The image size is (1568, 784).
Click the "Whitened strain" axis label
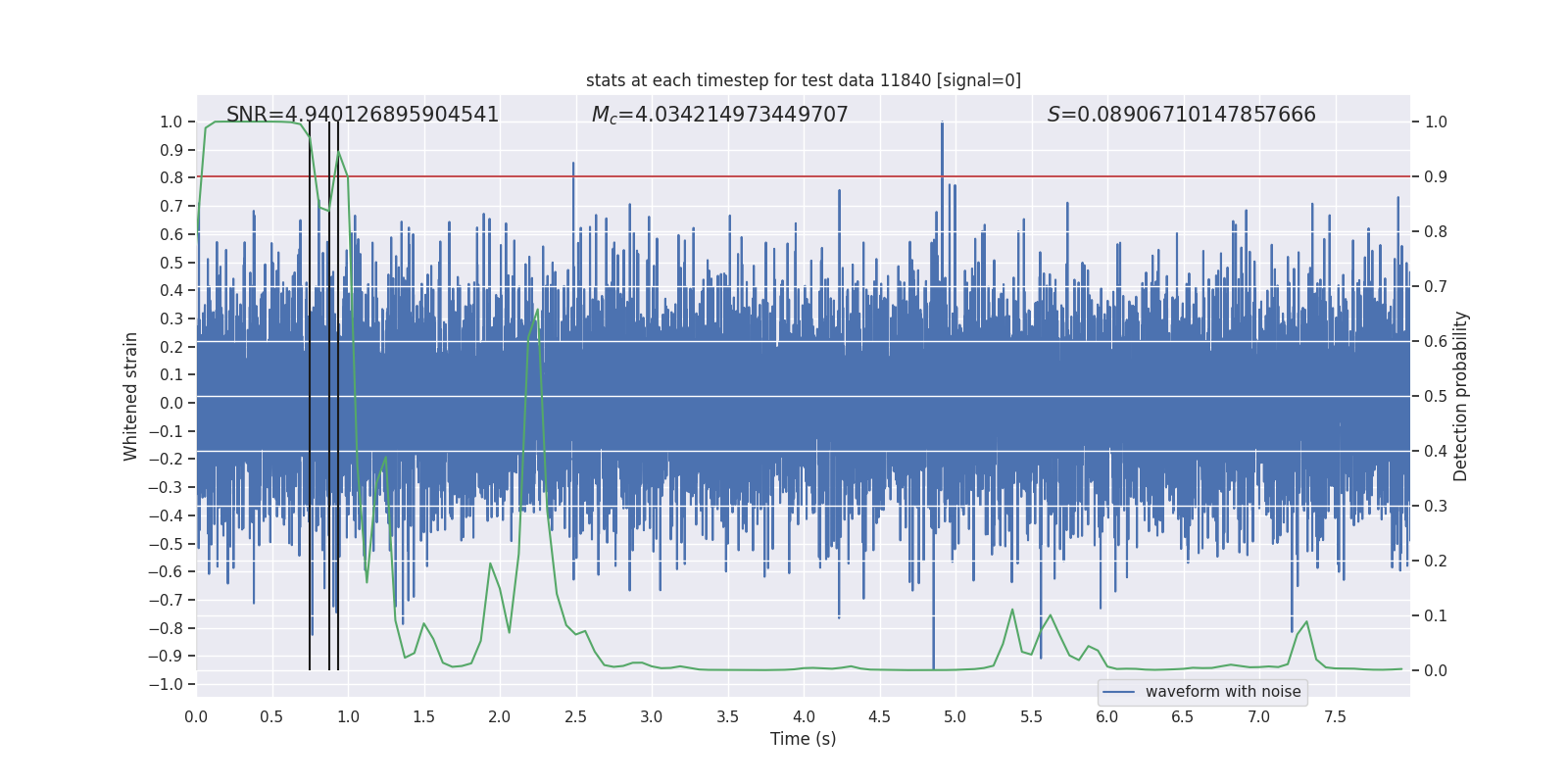tap(131, 396)
